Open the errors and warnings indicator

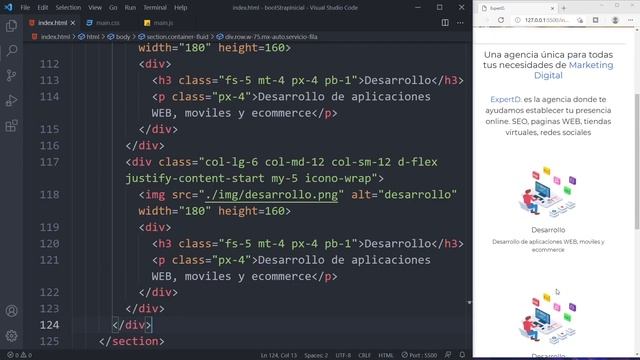20,355
